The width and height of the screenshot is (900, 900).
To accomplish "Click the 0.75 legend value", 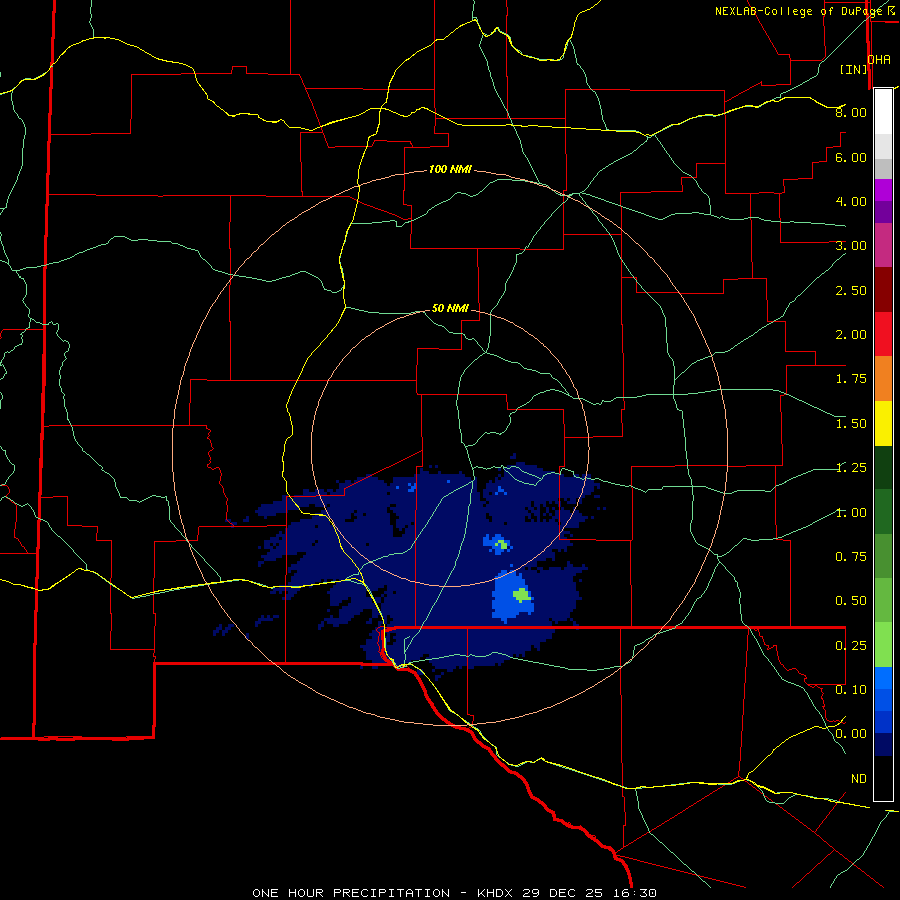I will click(851, 557).
